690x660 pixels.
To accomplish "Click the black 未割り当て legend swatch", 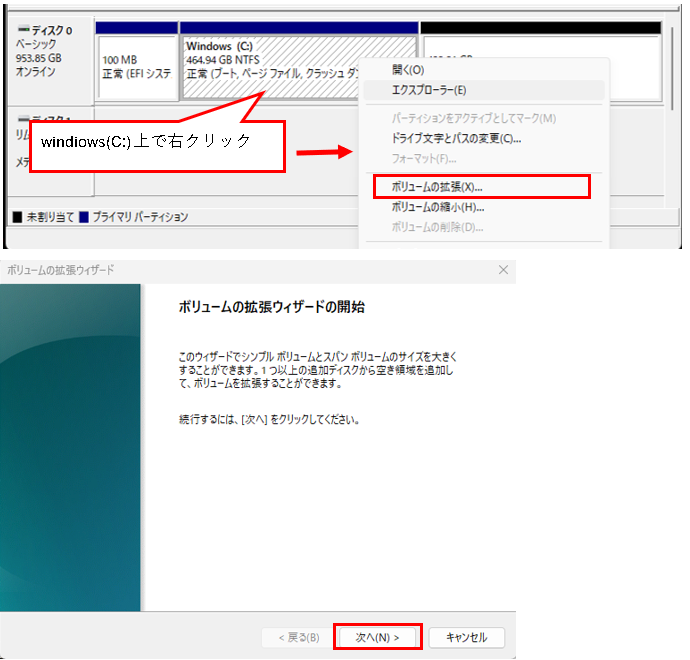I will click(x=17, y=217).
